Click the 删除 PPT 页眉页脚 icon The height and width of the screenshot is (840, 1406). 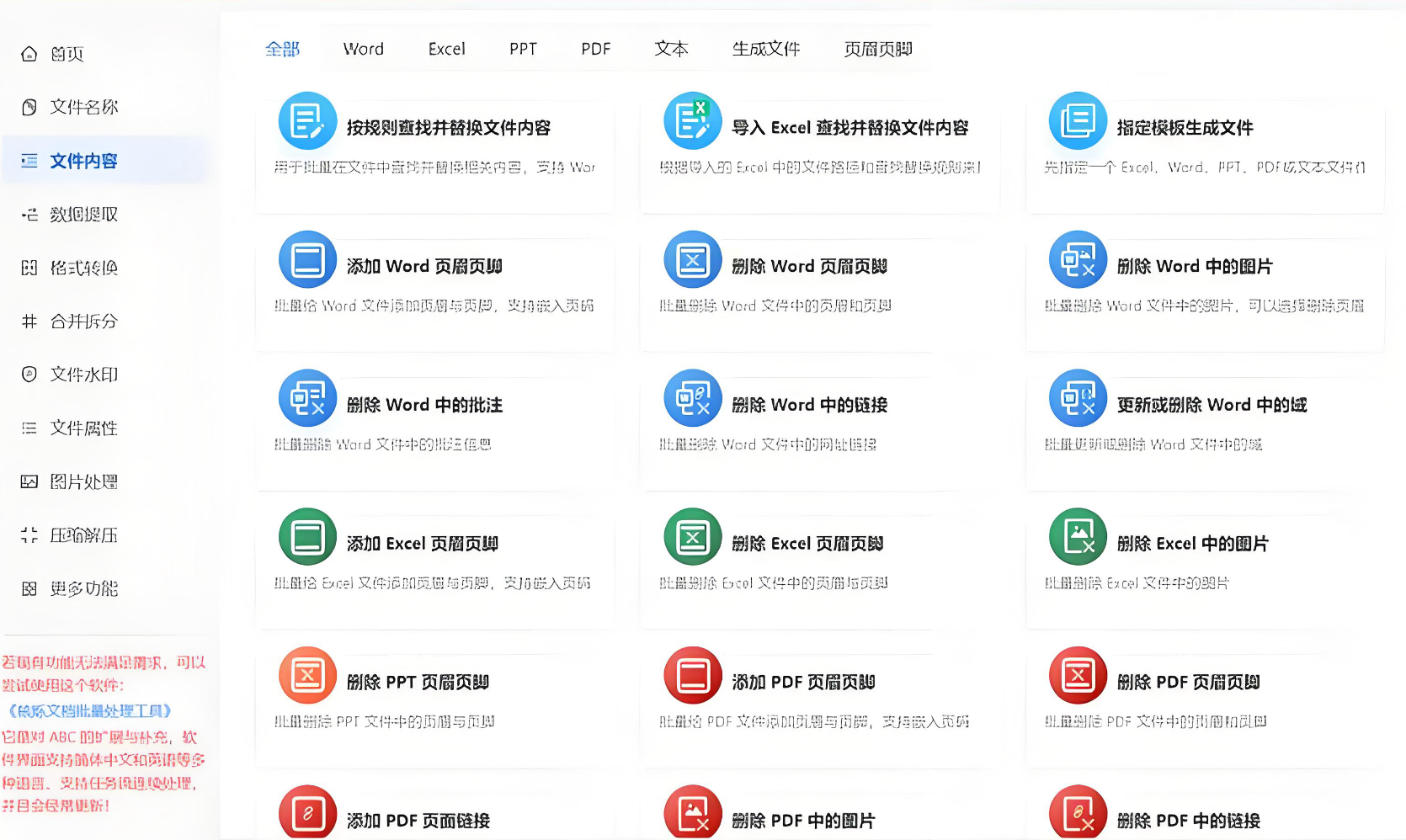[308, 676]
